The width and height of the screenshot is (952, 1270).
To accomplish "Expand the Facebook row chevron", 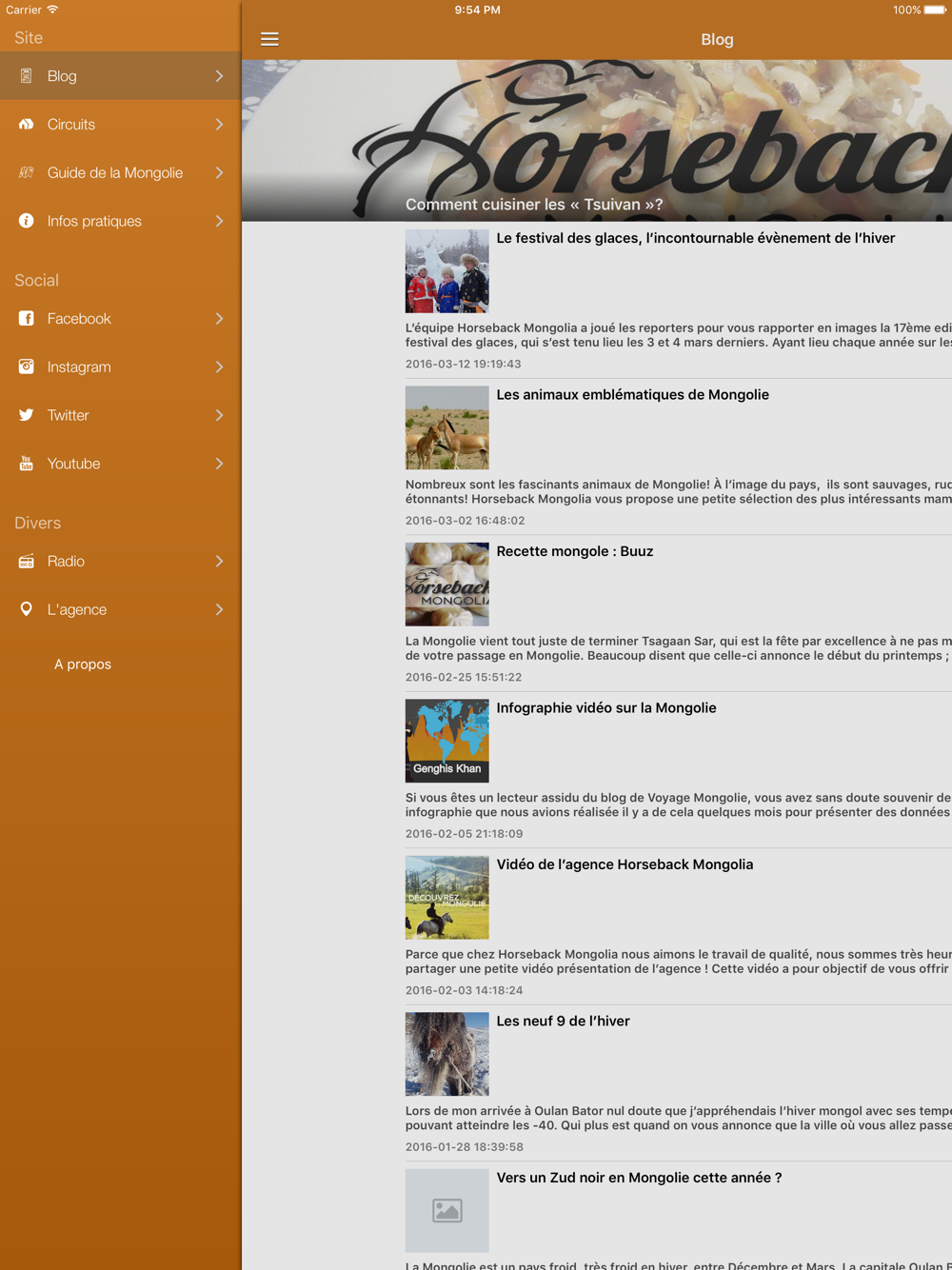I will 219,319.
